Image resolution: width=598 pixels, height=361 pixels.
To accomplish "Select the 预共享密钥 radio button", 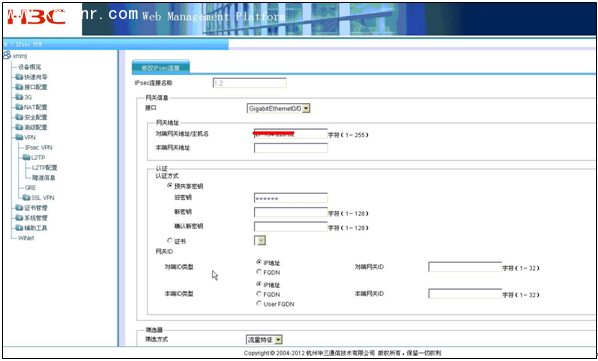I will (x=170, y=186).
